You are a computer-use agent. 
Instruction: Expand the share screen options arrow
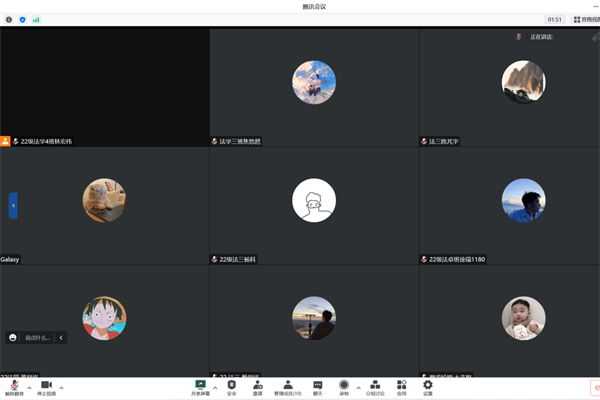click(215, 387)
